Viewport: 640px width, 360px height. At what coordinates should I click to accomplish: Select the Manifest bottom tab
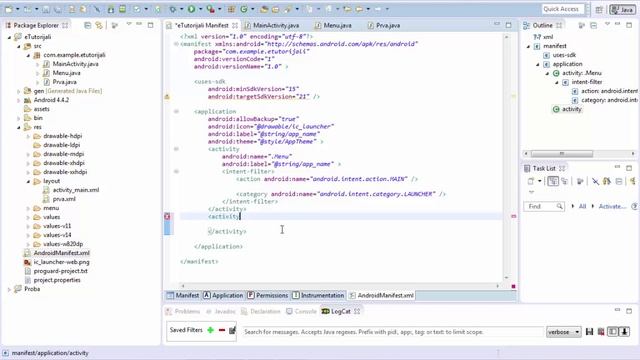pyautogui.click(x=183, y=296)
